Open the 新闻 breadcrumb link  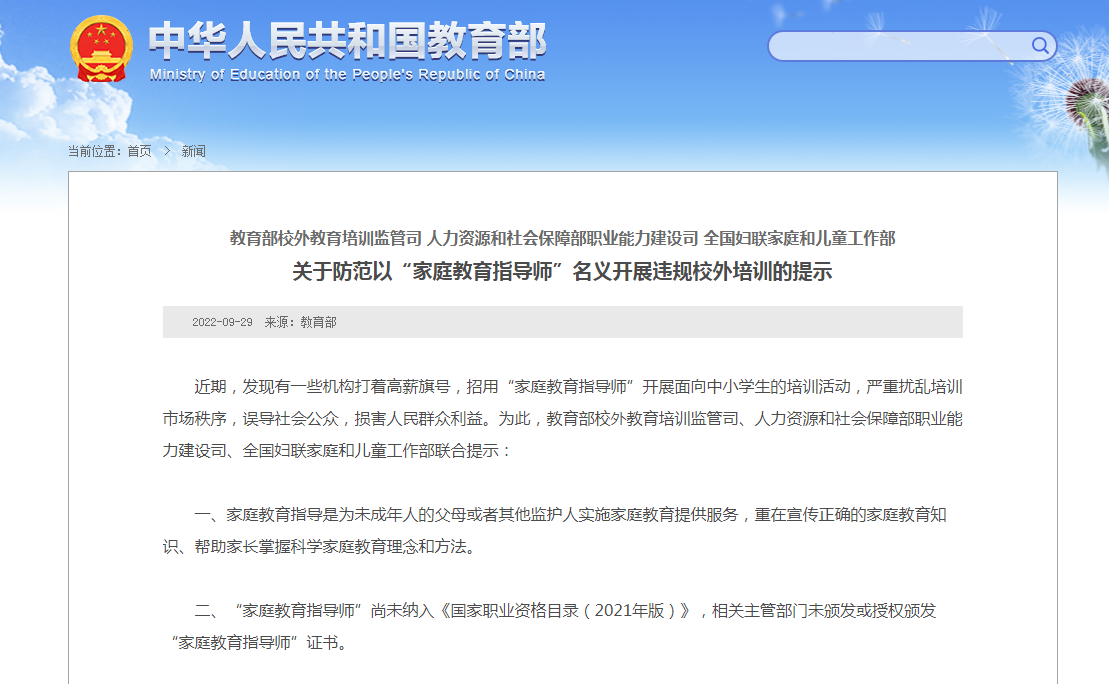point(193,151)
